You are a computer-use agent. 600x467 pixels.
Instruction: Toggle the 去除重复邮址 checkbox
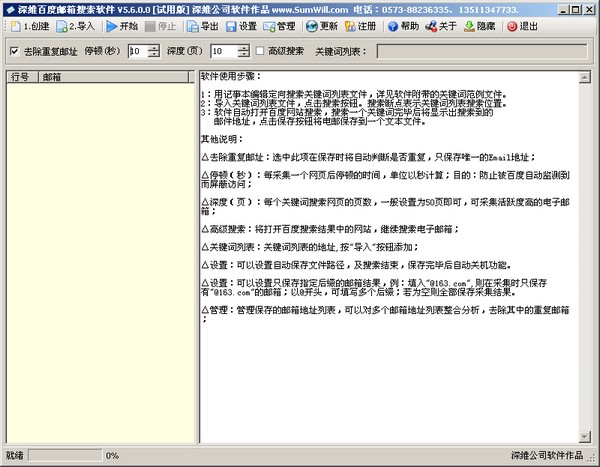(x=13, y=51)
